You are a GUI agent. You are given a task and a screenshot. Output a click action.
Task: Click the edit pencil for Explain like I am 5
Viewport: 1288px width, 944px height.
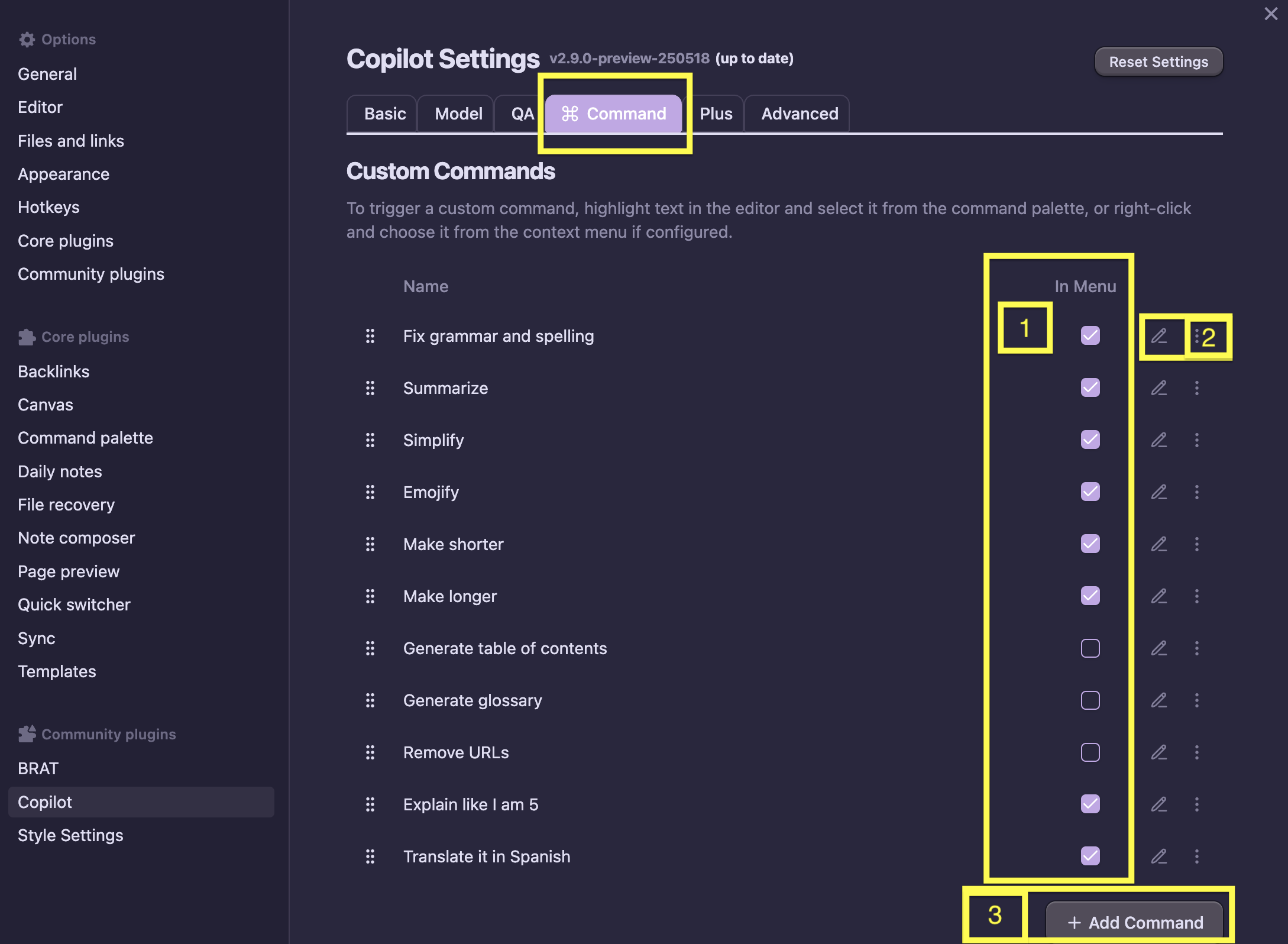(1158, 804)
